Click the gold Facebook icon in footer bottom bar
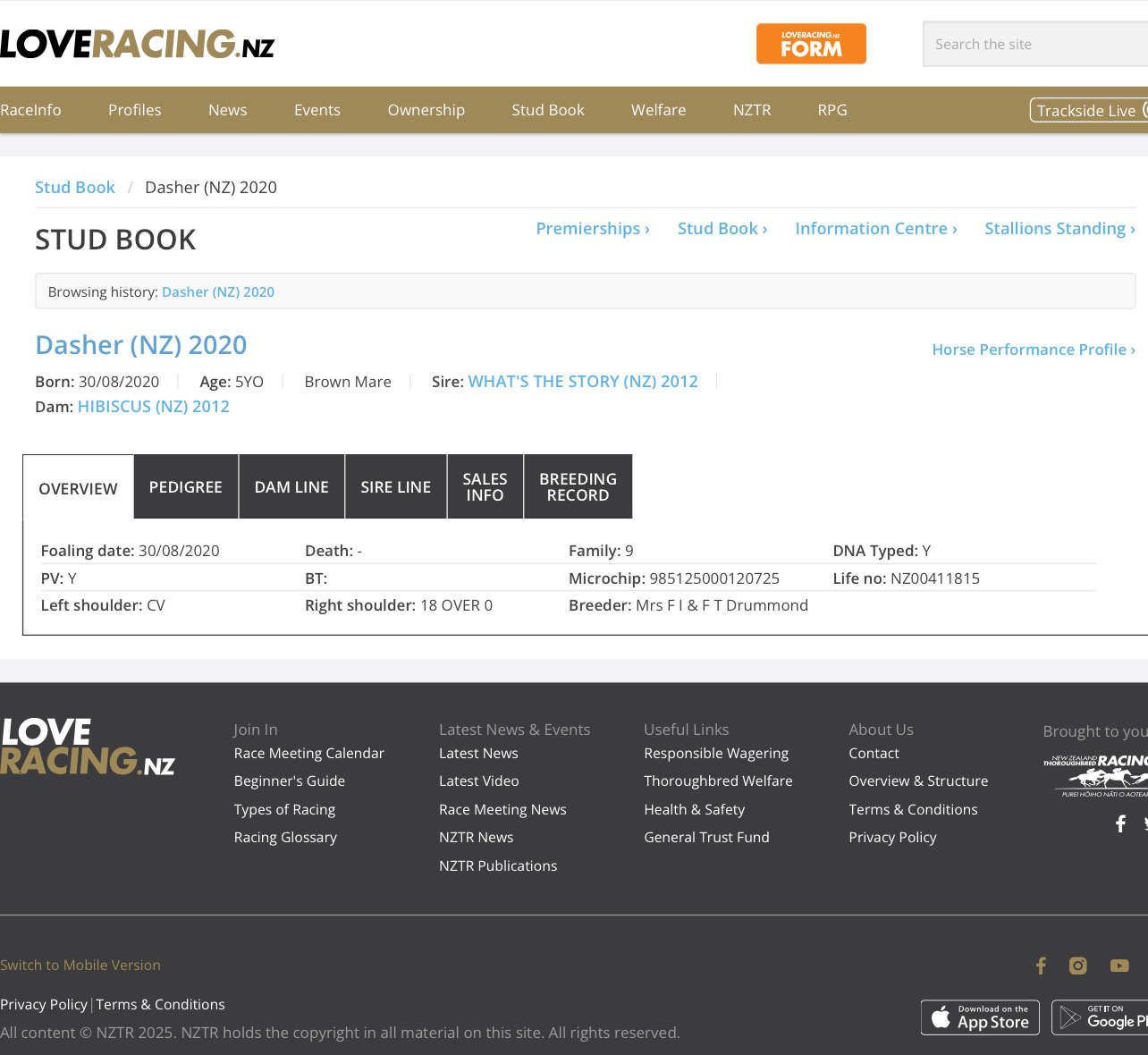This screenshot has height=1055, width=1148. pyautogui.click(x=1041, y=966)
